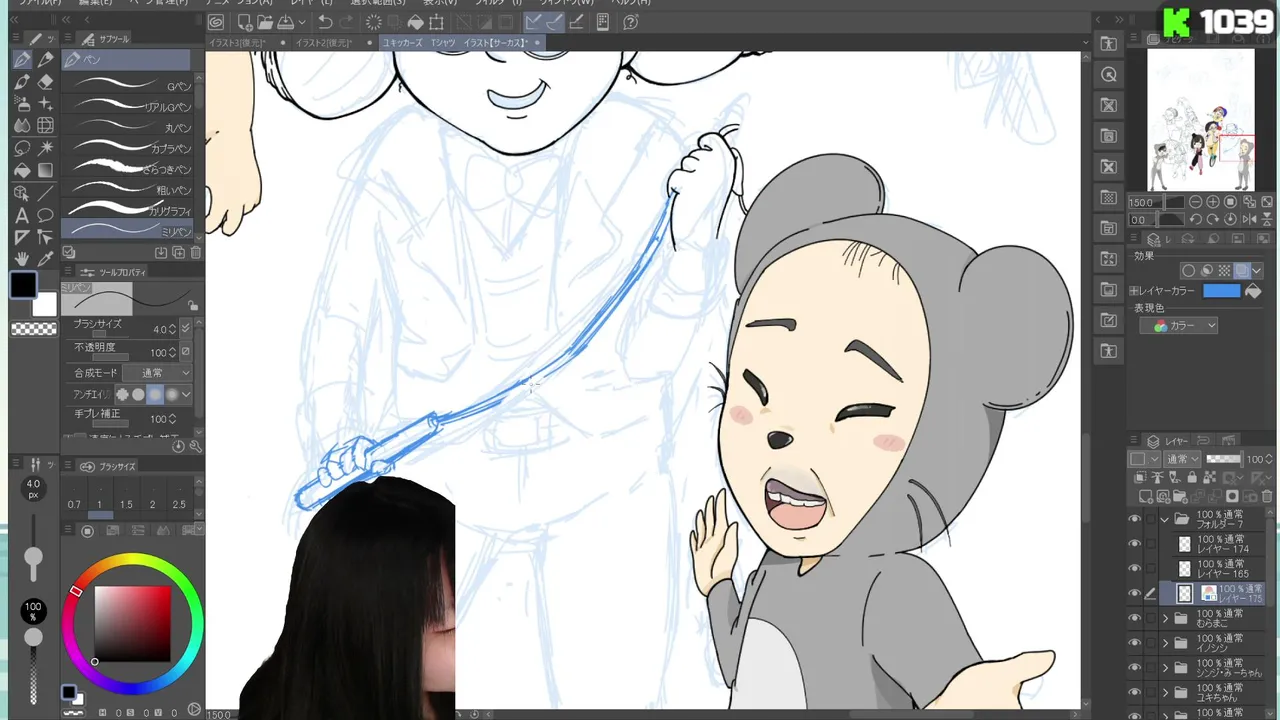1280x720 pixels.
Task: Open the レイヤー panel tab
Action: (1167, 441)
